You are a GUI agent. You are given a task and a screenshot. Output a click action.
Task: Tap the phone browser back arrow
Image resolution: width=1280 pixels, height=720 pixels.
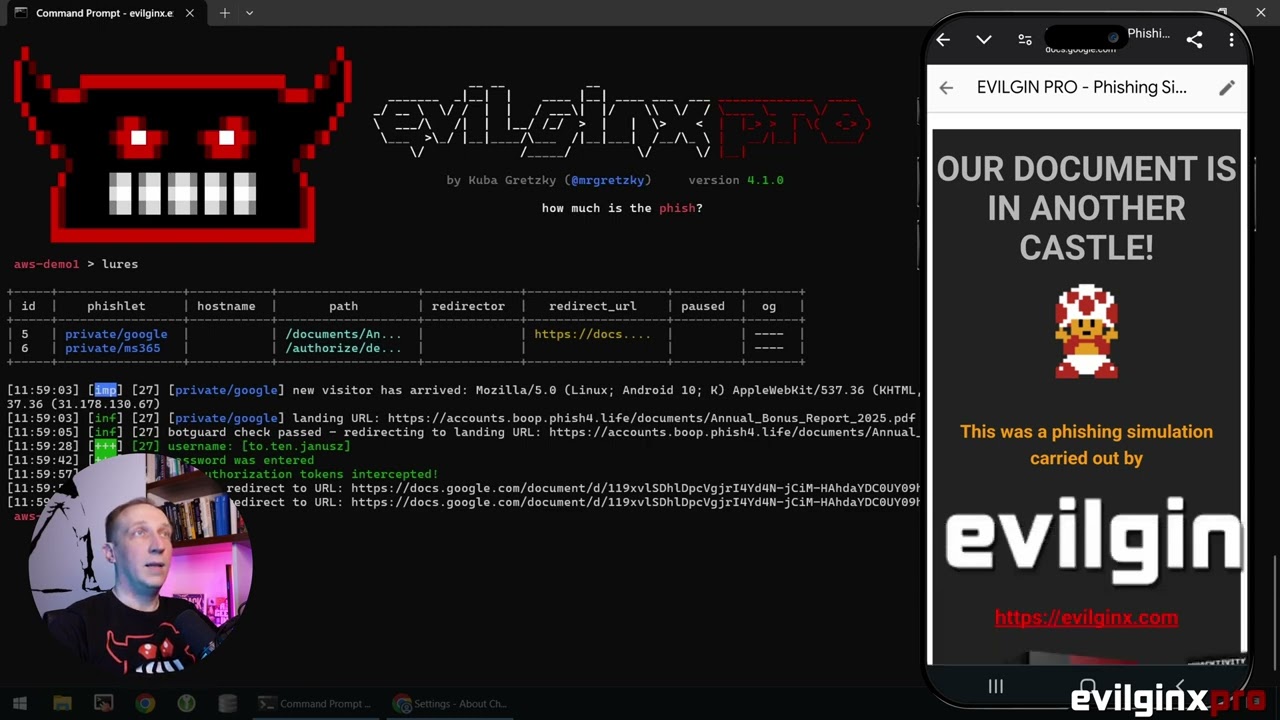(943, 40)
